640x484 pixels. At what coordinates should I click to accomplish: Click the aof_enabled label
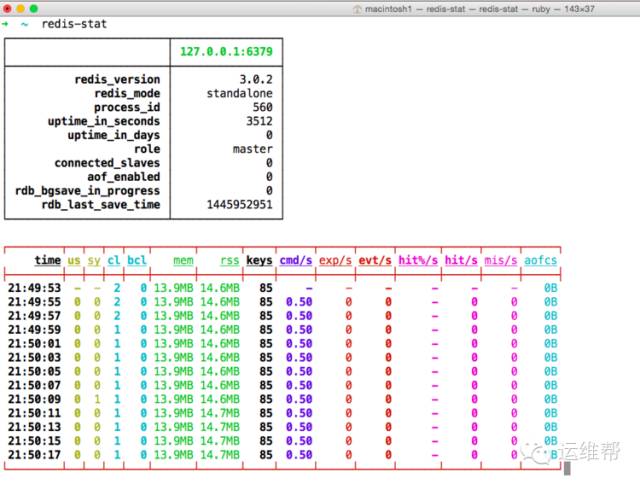pos(124,177)
